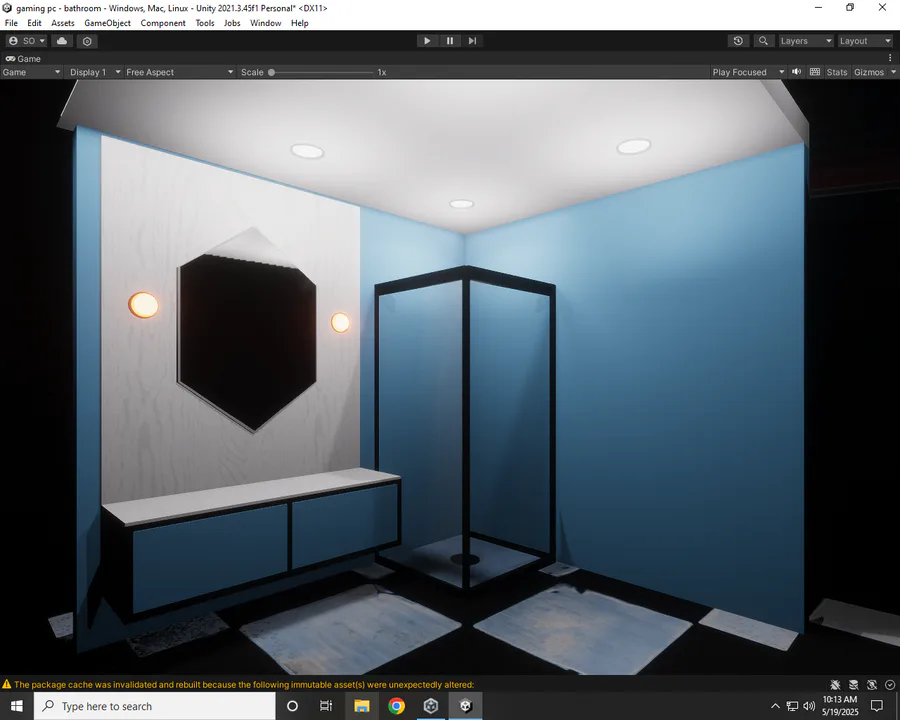Open Unity Hub from the taskbar
The width and height of the screenshot is (900, 720).
pos(430,706)
